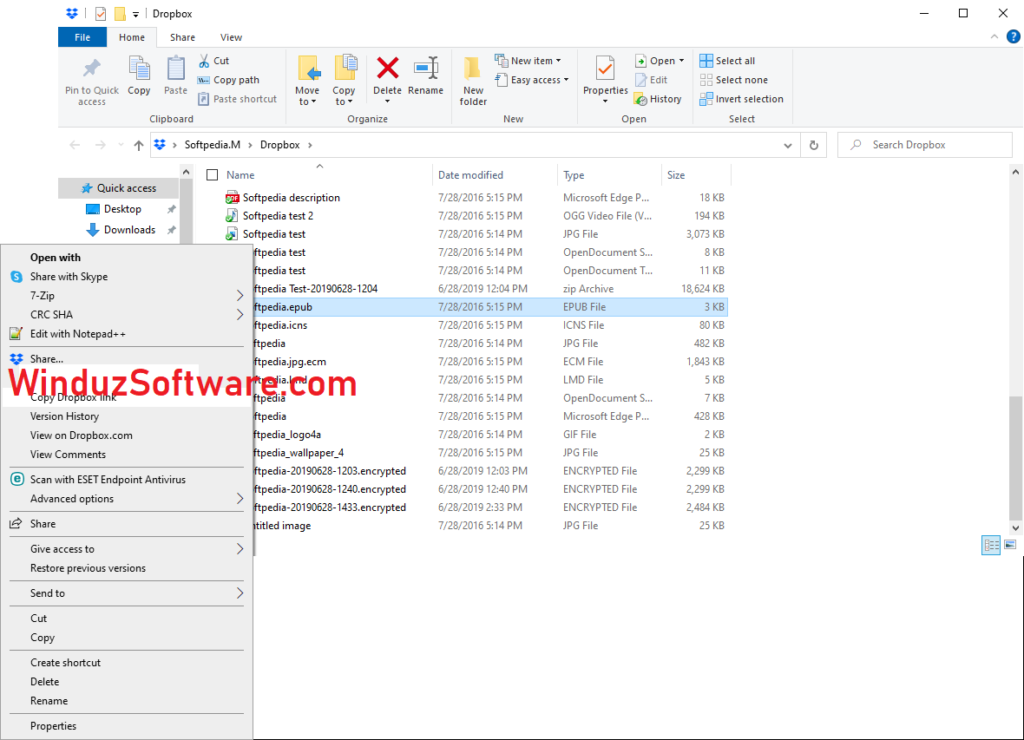
Task: Expand address bar history dropdown
Action: point(788,145)
